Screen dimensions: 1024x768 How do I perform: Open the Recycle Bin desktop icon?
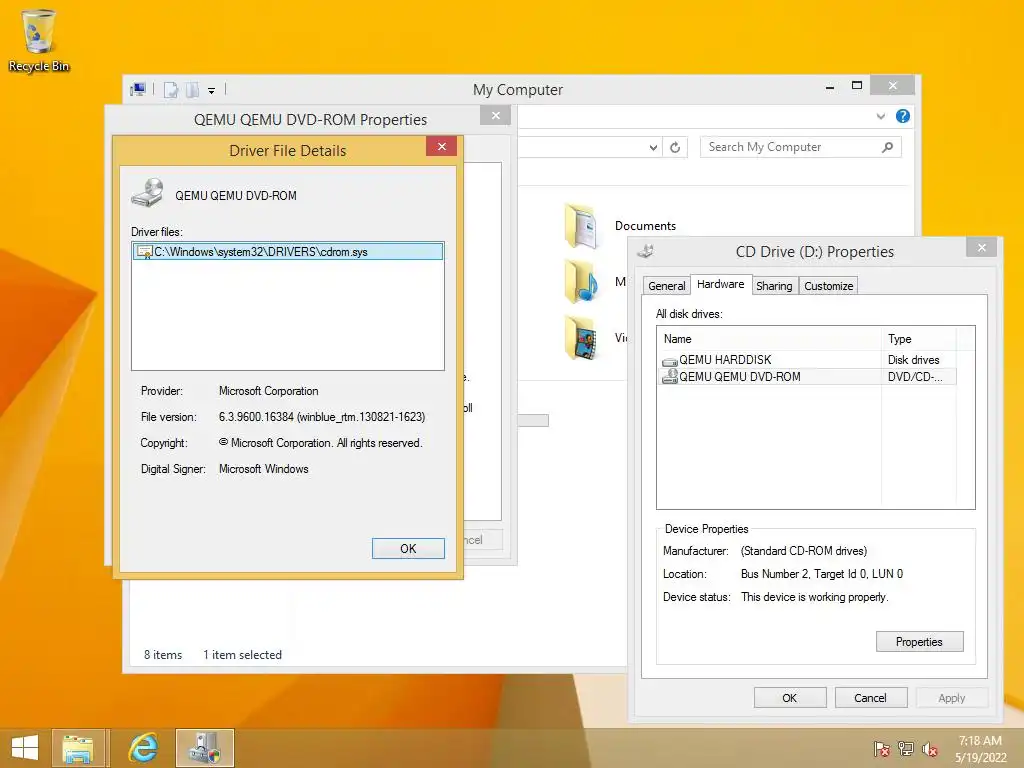pyautogui.click(x=39, y=40)
